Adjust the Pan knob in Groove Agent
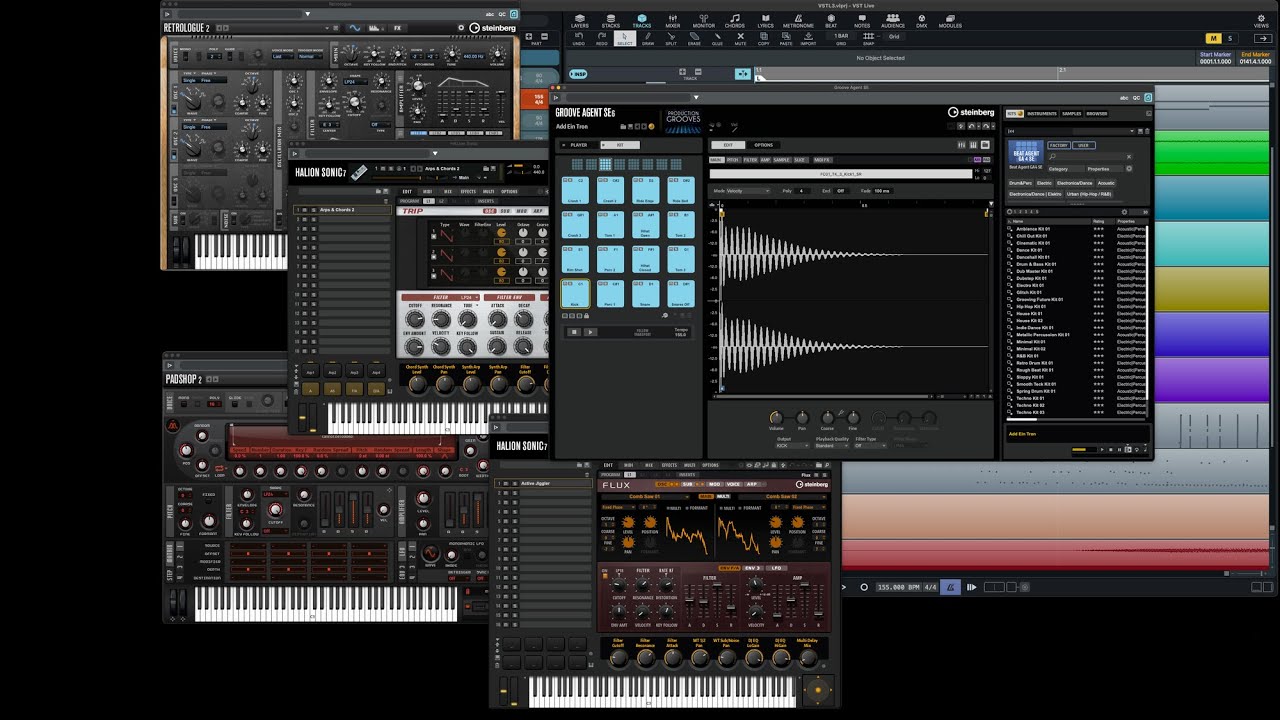The height and width of the screenshot is (720, 1280). tap(802, 417)
